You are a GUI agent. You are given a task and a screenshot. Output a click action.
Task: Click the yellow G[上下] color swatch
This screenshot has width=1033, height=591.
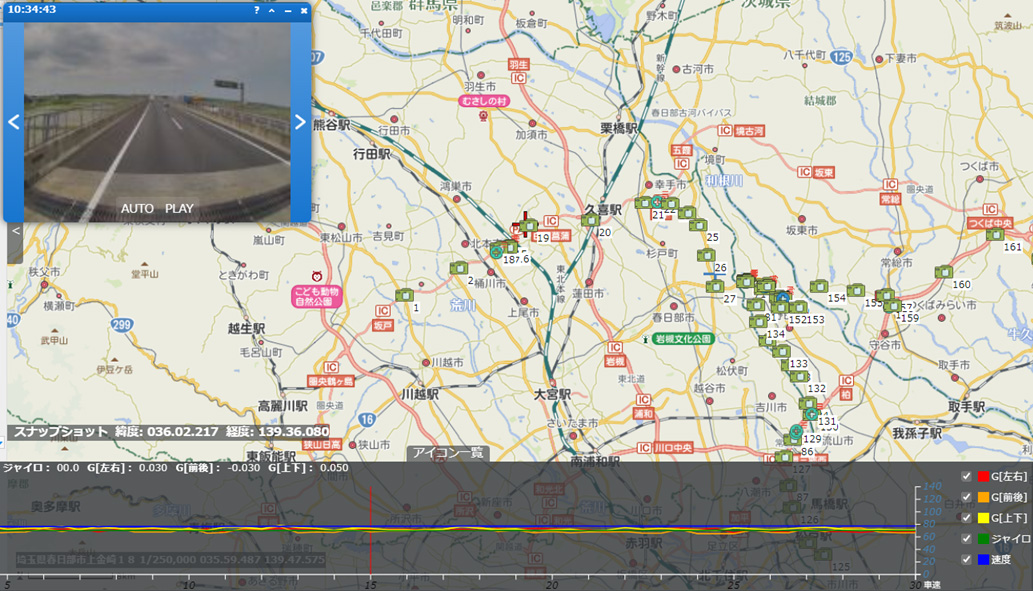(x=983, y=518)
